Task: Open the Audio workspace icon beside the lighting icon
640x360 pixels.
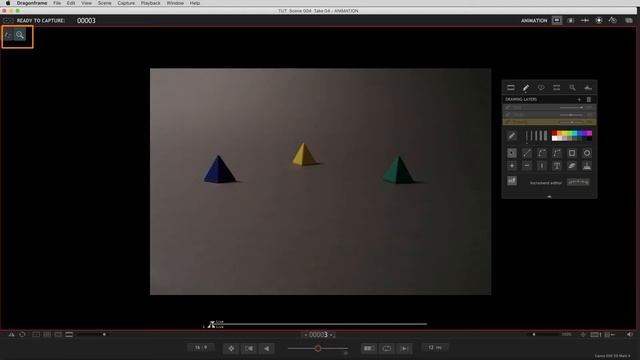Action: point(613,20)
